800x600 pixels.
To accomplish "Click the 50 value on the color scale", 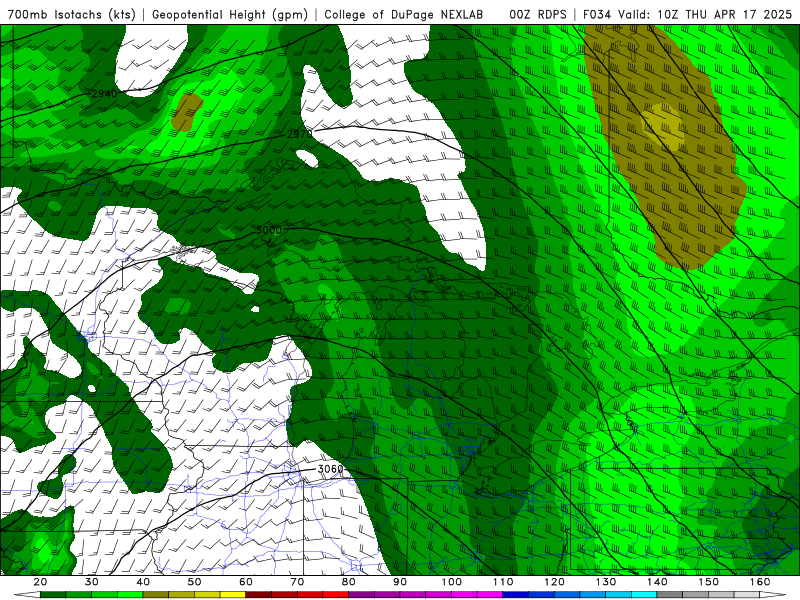I will coord(194,582).
